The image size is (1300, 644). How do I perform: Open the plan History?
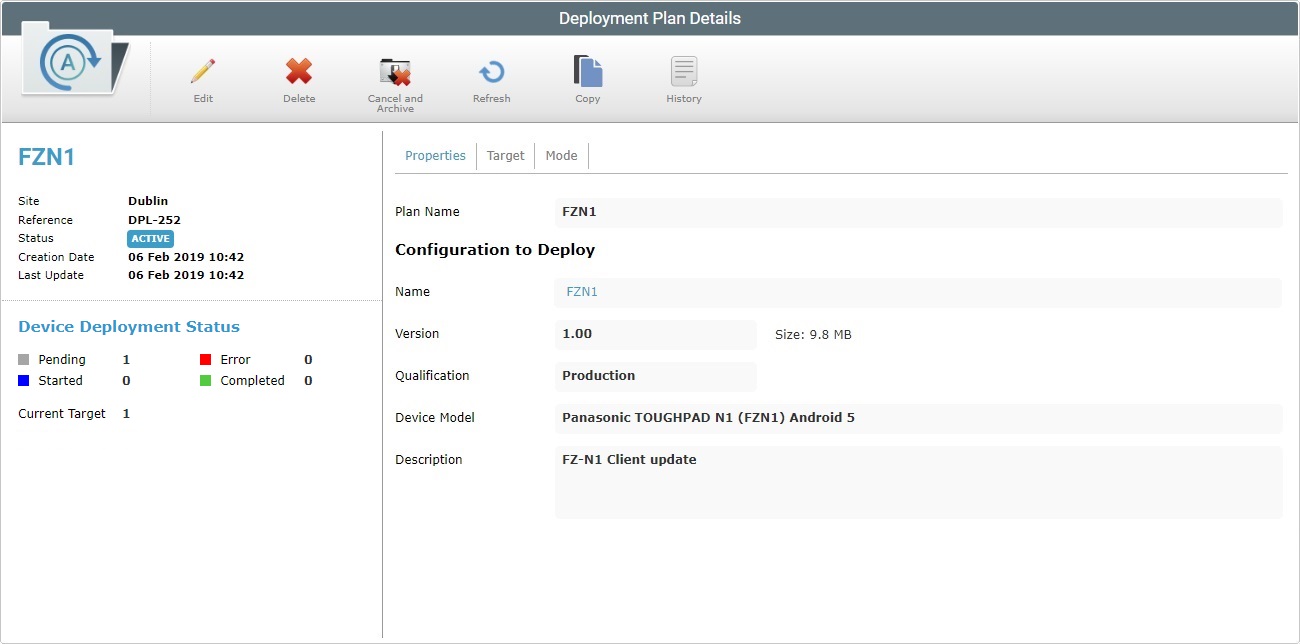(683, 72)
